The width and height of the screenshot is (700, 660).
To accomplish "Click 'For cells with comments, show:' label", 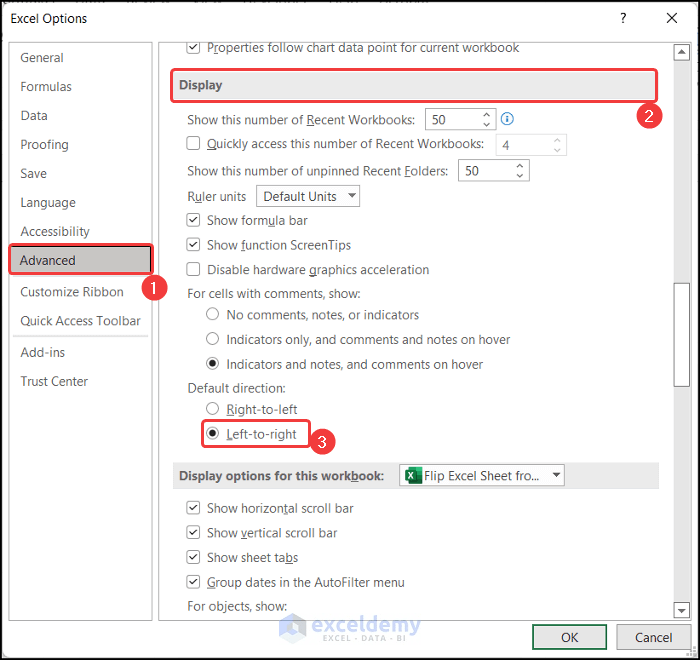I will 274,293.
